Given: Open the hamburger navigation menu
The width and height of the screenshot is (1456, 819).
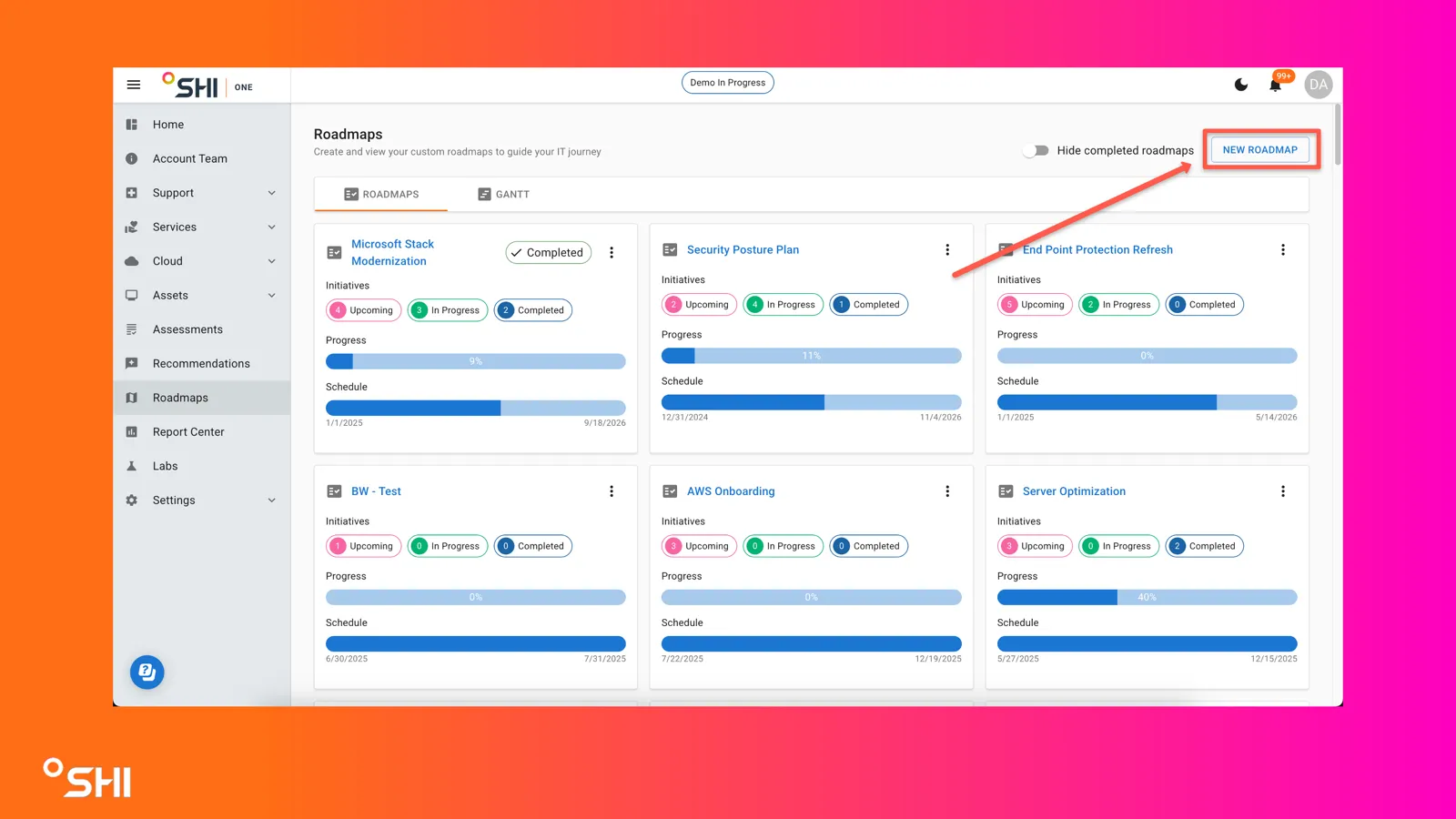Looking at the screenshot, I should (x=134, y=85).
